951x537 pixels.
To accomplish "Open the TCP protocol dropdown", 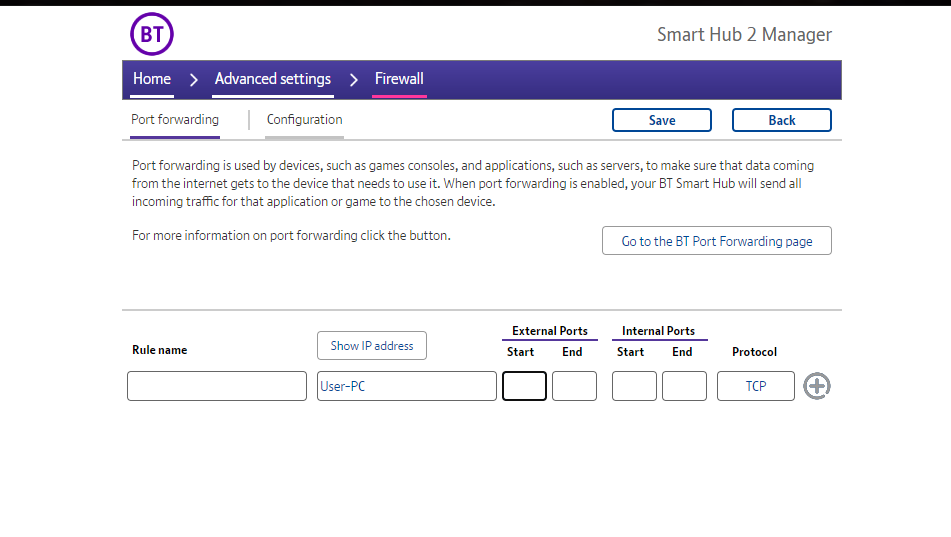I will click(x=756, y=386).
